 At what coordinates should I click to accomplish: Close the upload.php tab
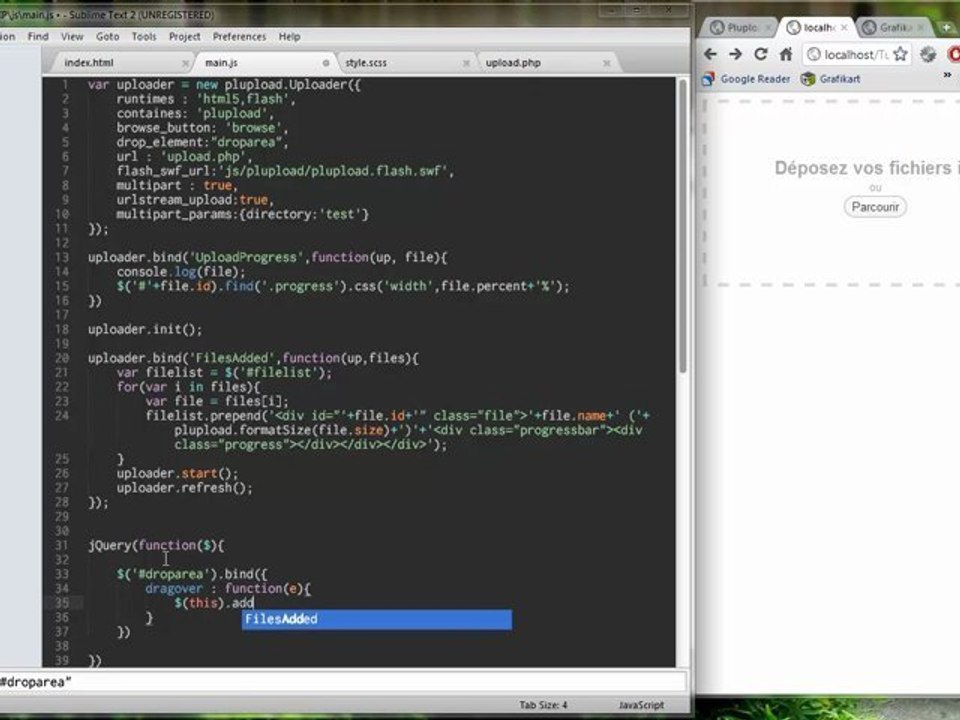pos(606,63)
